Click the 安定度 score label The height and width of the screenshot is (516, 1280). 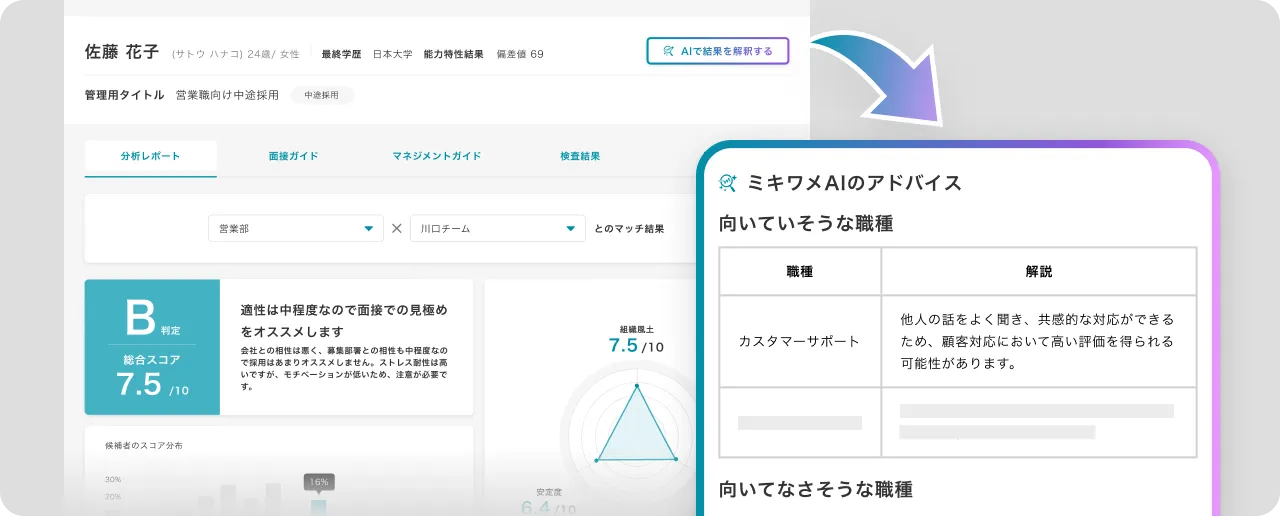click(x=550, y=492)
